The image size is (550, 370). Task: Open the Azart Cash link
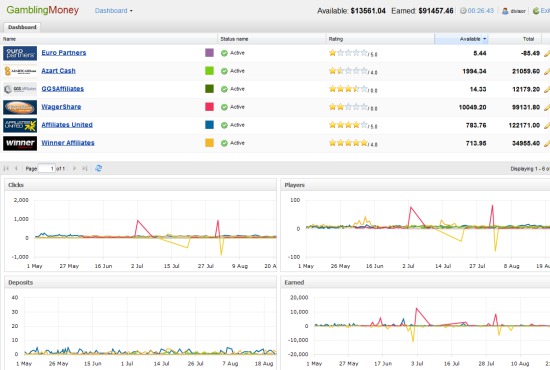point(58,71)
